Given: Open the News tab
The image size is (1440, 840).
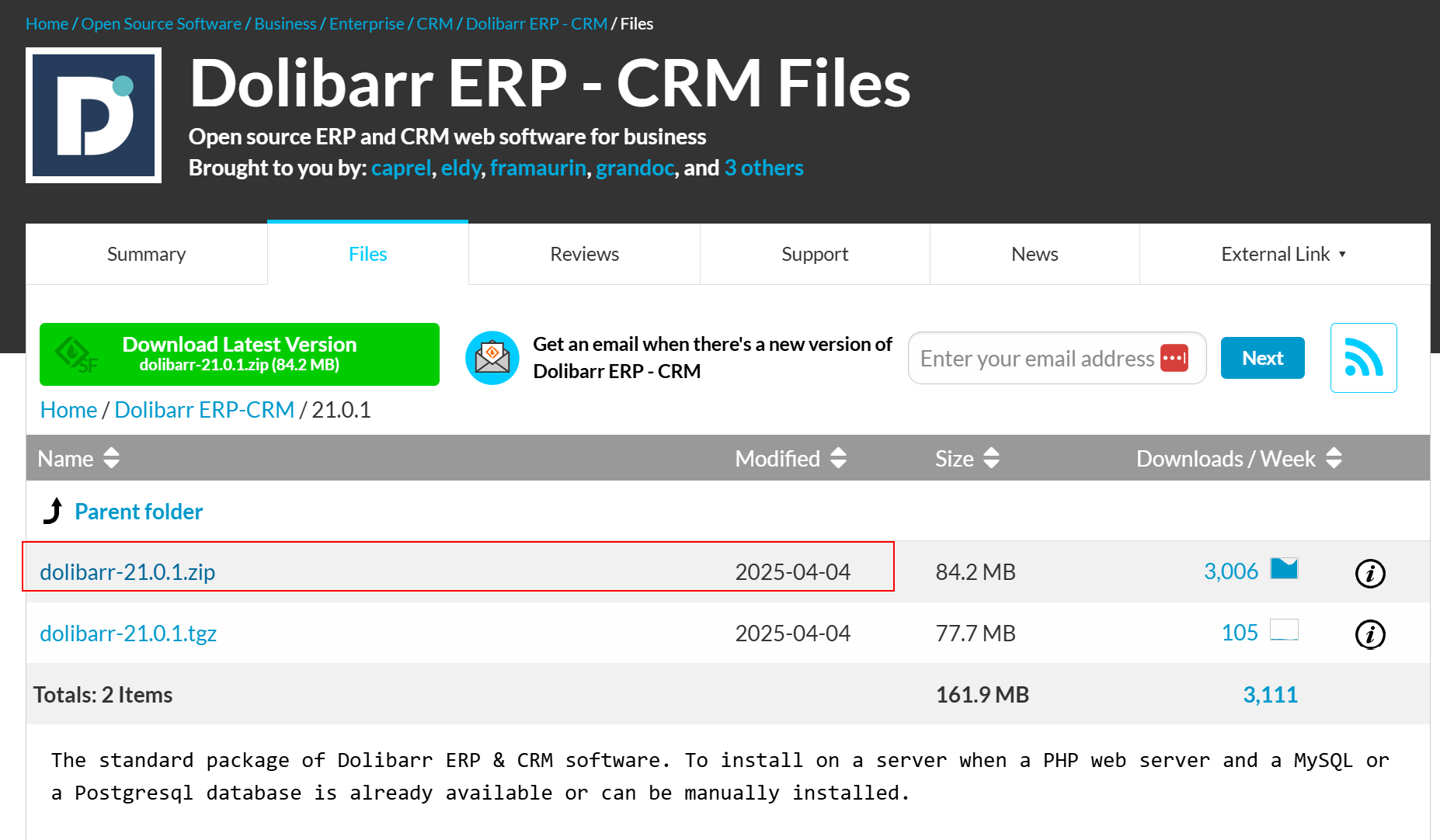Looking at the screenshot, I should (x=1035, y=254).
